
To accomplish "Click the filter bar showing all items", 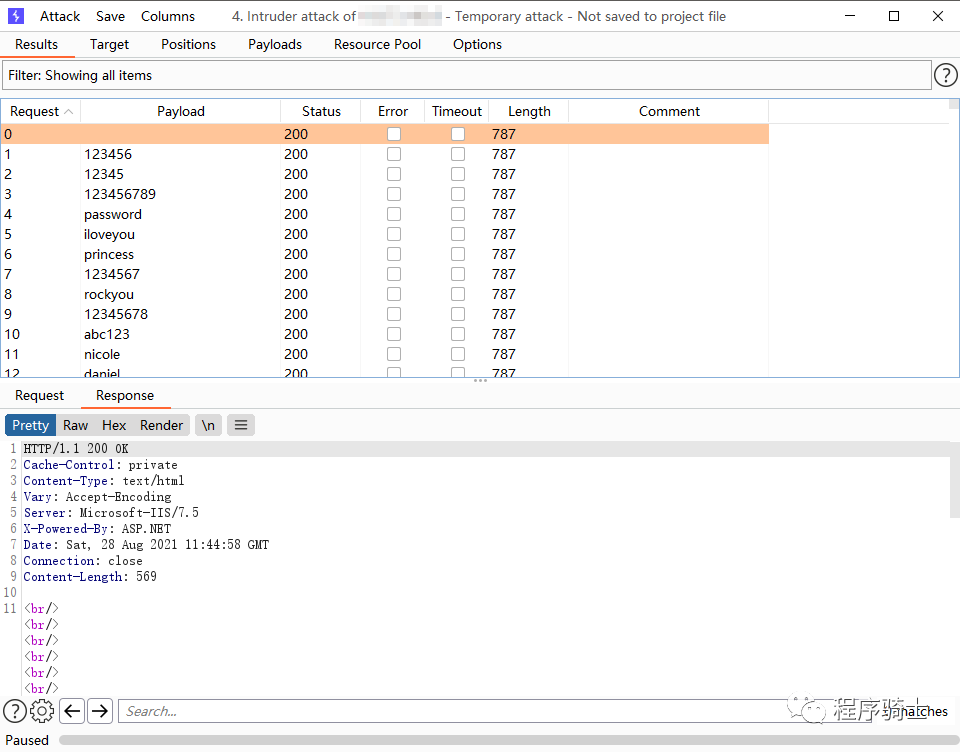I will tap(466, 75).
